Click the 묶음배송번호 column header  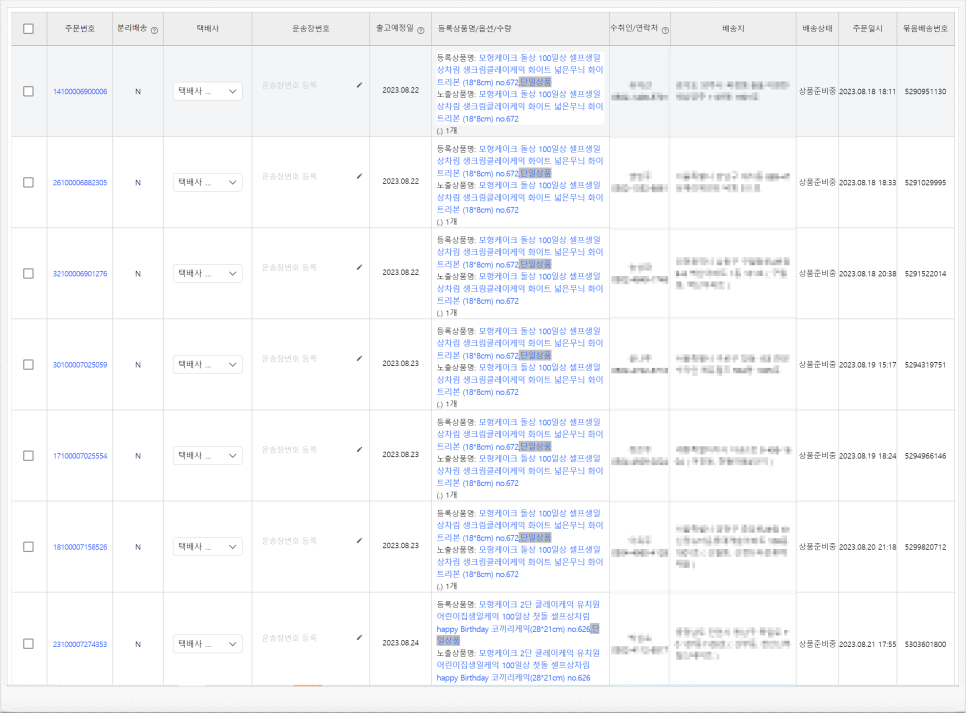click(925, 29)
